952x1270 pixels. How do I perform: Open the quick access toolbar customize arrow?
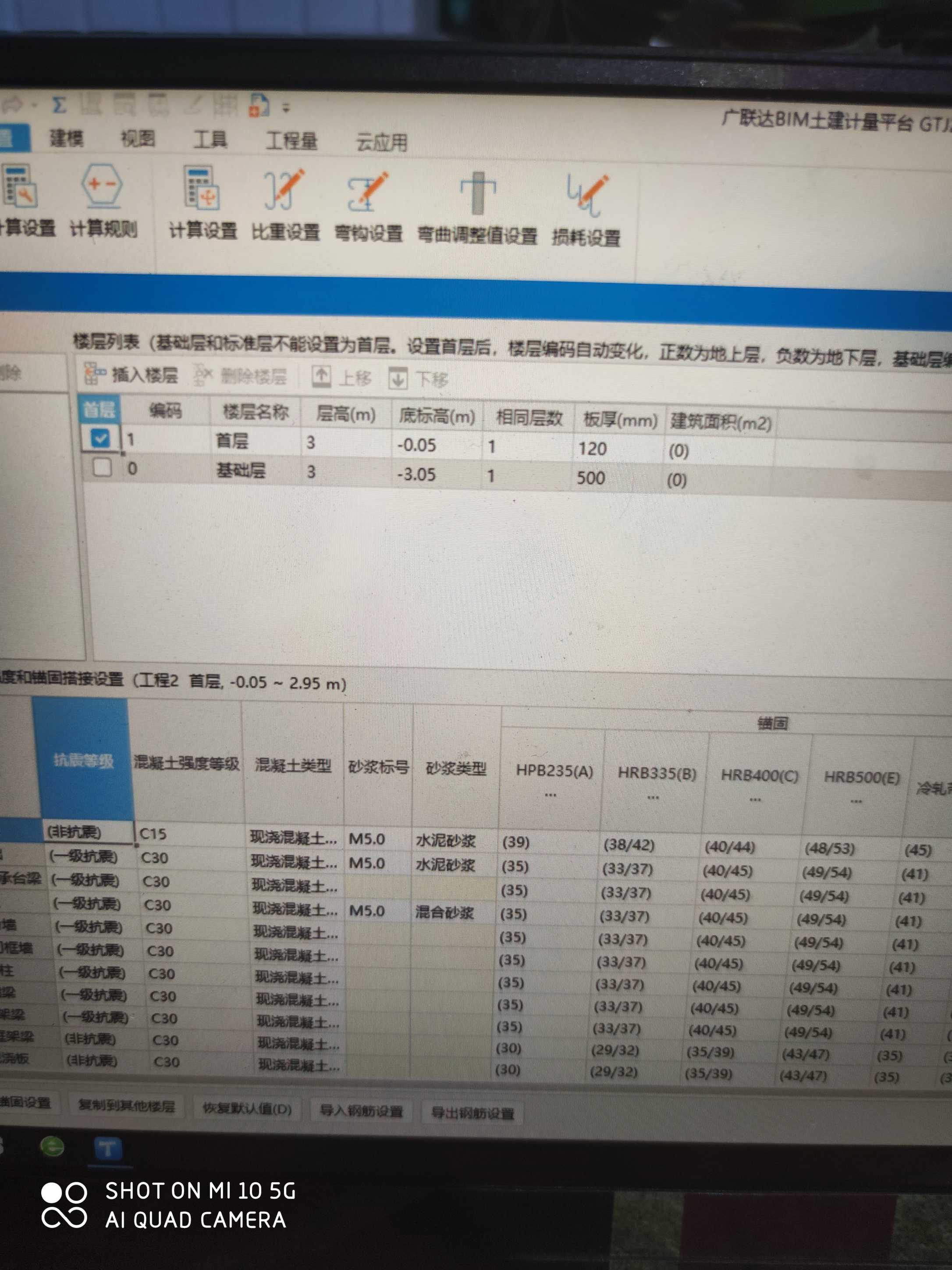pyautogui.click(x=286, y=107)
